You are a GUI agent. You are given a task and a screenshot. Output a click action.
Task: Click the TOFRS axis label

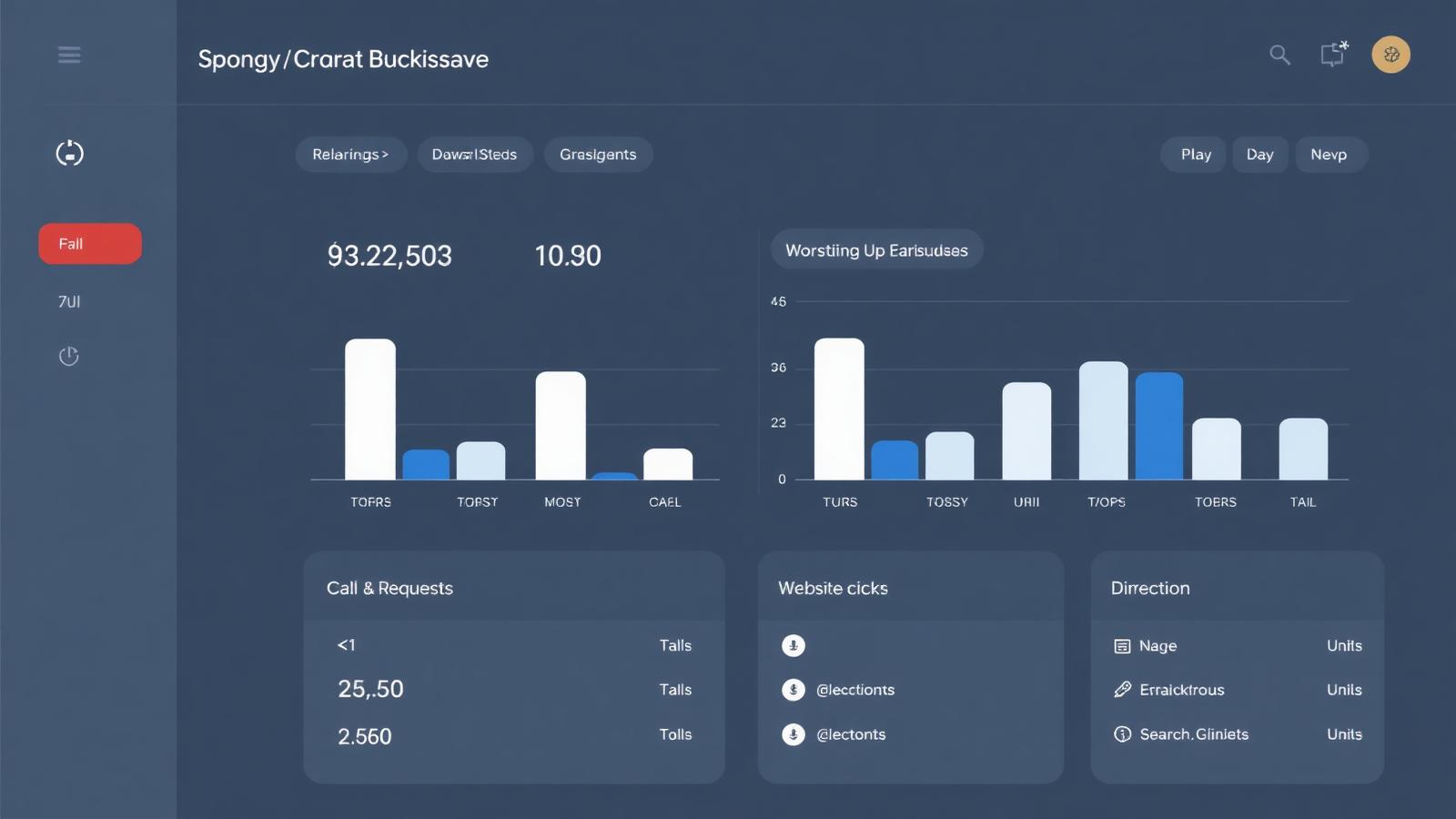(x=370, y=502)
